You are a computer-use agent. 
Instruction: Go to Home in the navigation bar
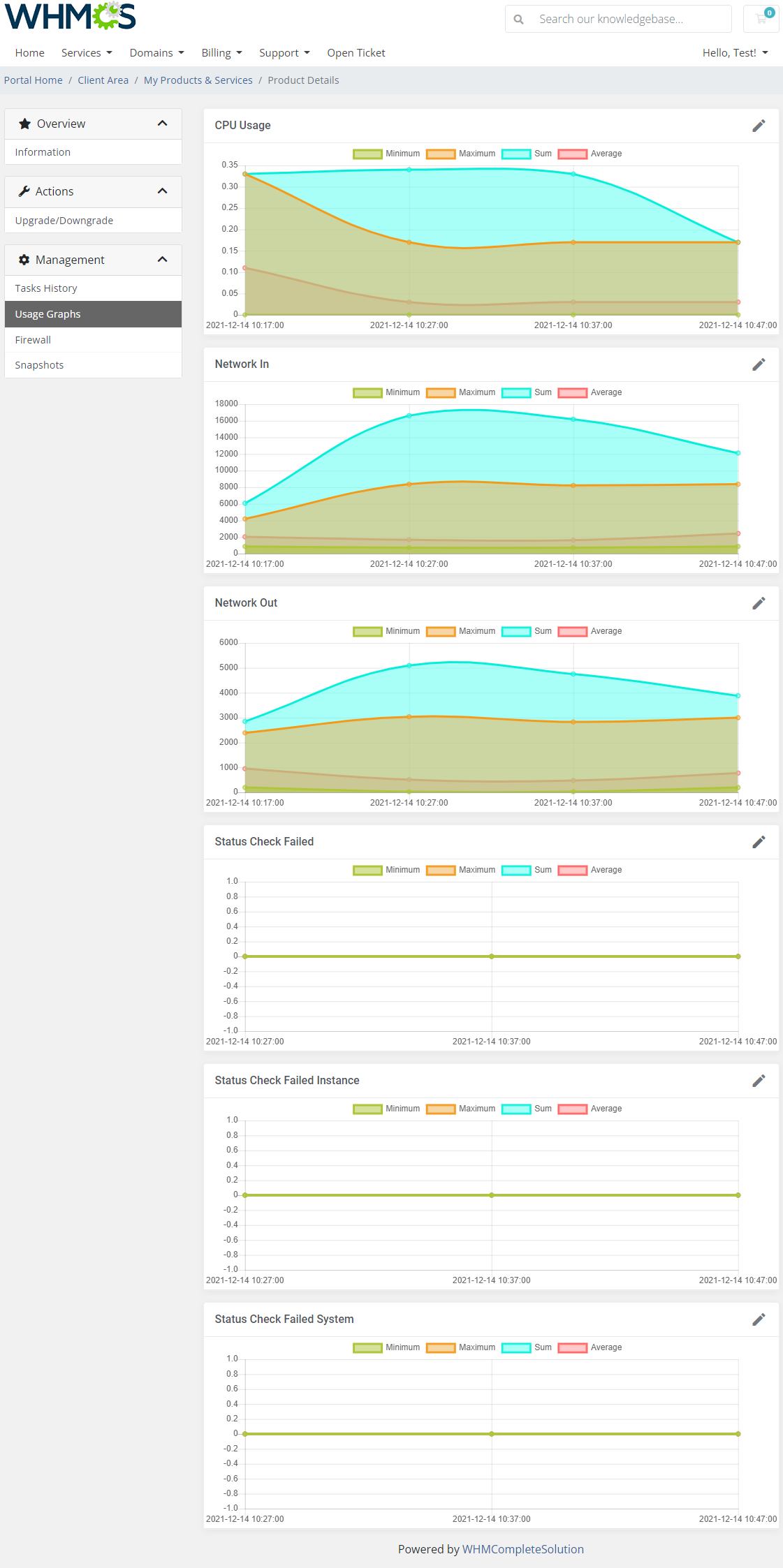click(x=30, y=53)
